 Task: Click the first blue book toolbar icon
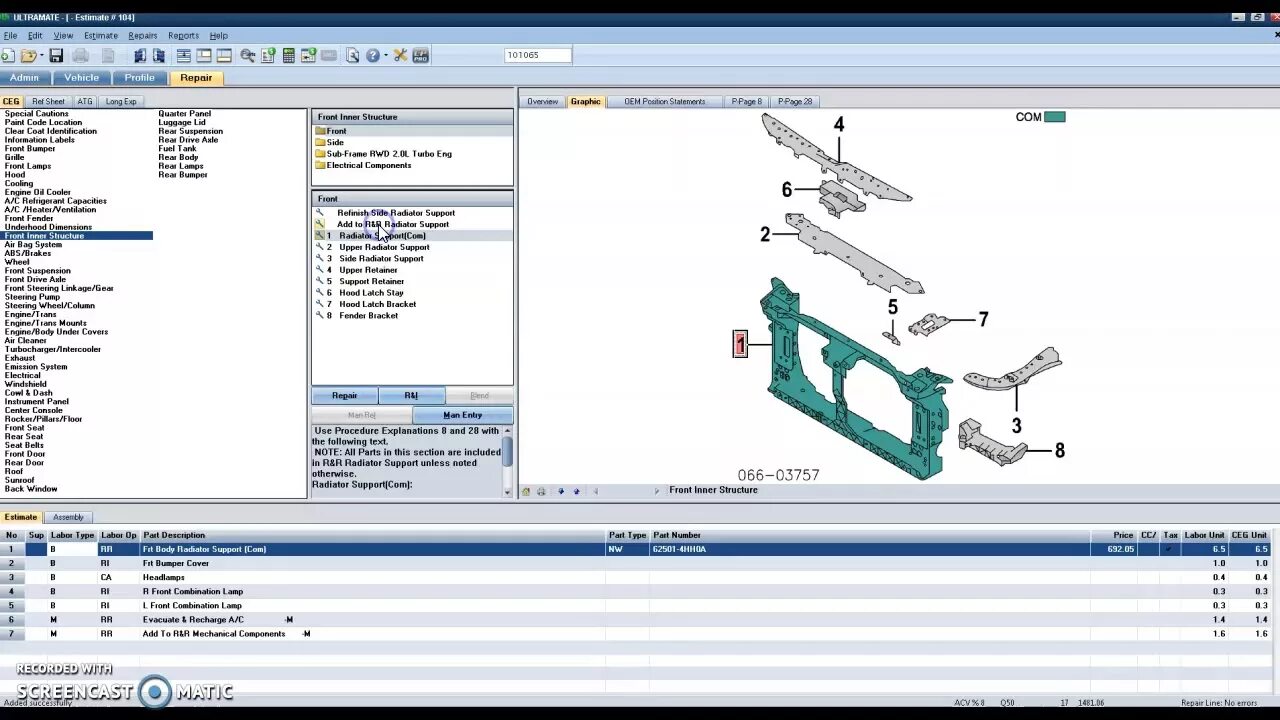pyautogui.click(x=140, y=56)
